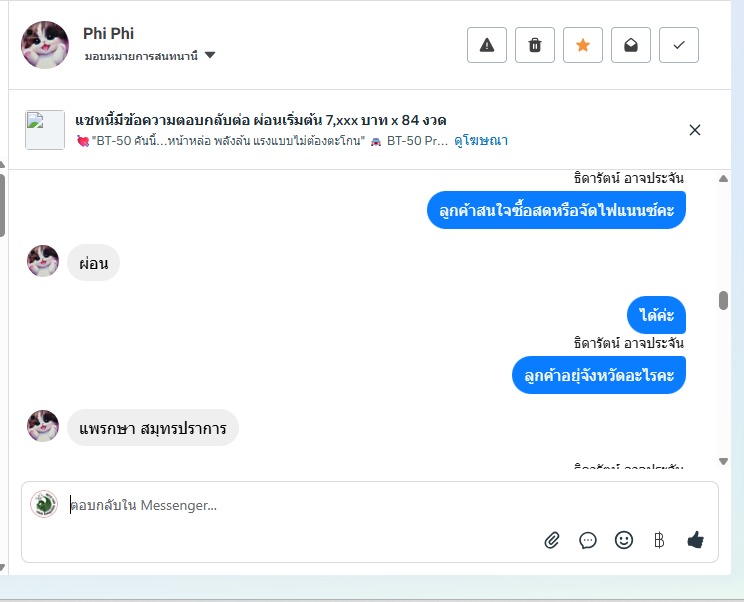This screenshot has height=602, width=744.
Task: Click the spam warning triangle icon
Action: pos(487,45)
